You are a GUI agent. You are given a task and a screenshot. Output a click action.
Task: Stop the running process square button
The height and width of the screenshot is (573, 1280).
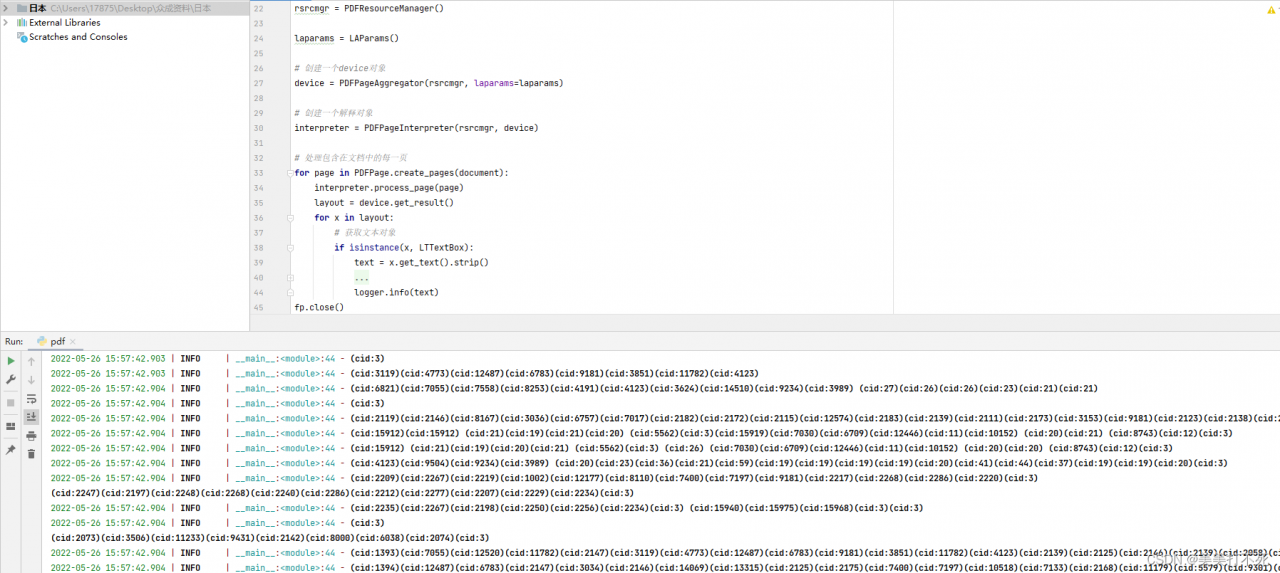point(11,402)
